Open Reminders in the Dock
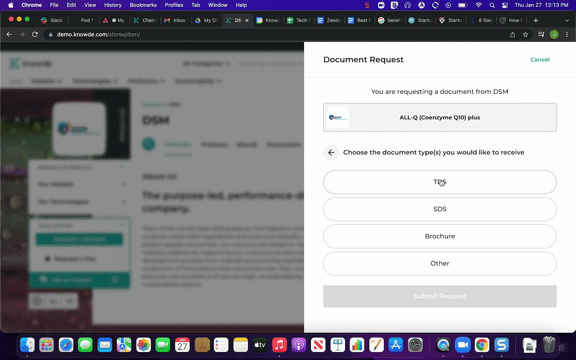The width and height of the screenshot is (576, 360). (221, 345)
